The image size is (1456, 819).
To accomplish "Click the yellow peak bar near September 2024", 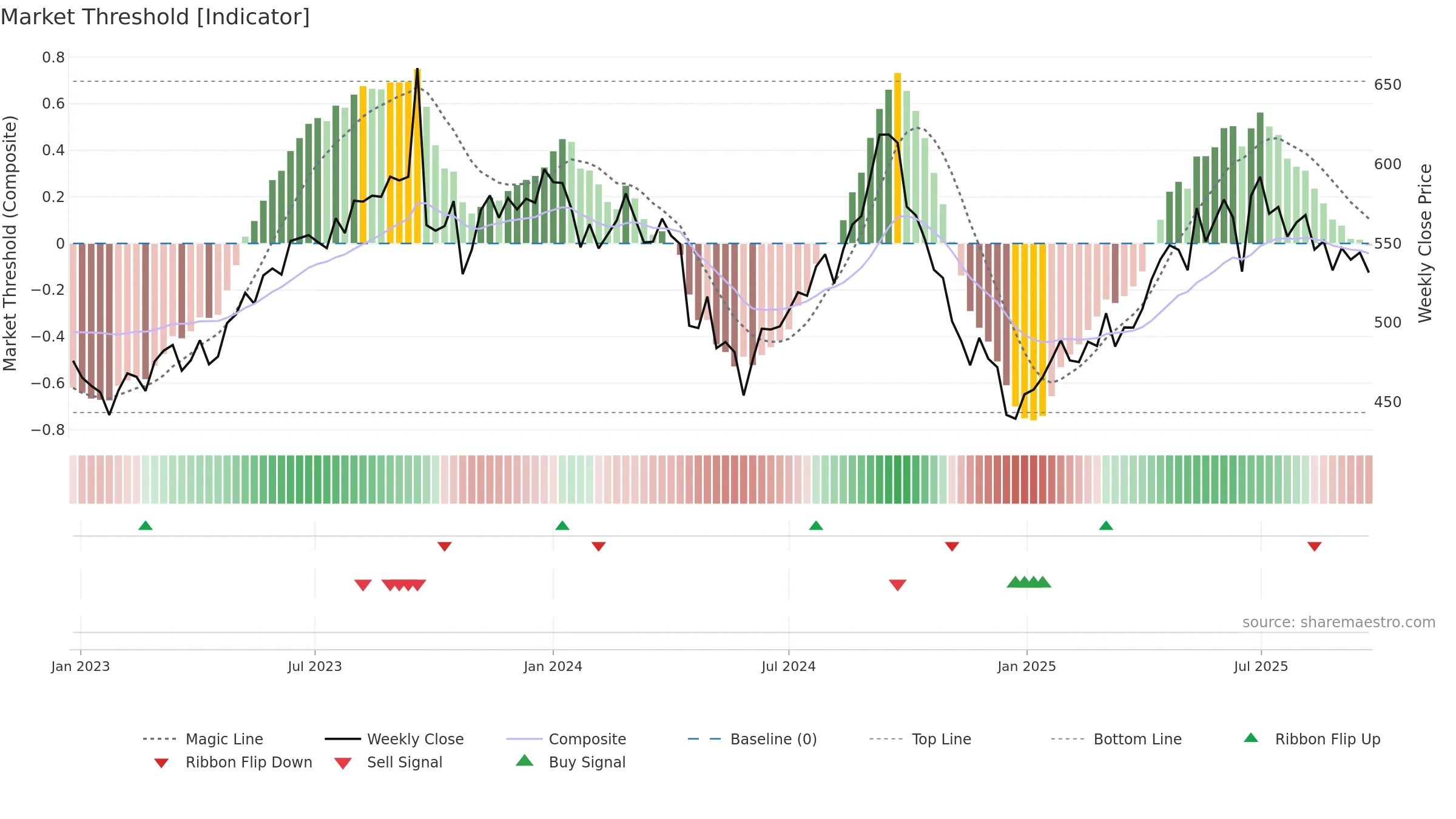I will tap(898, 158).
